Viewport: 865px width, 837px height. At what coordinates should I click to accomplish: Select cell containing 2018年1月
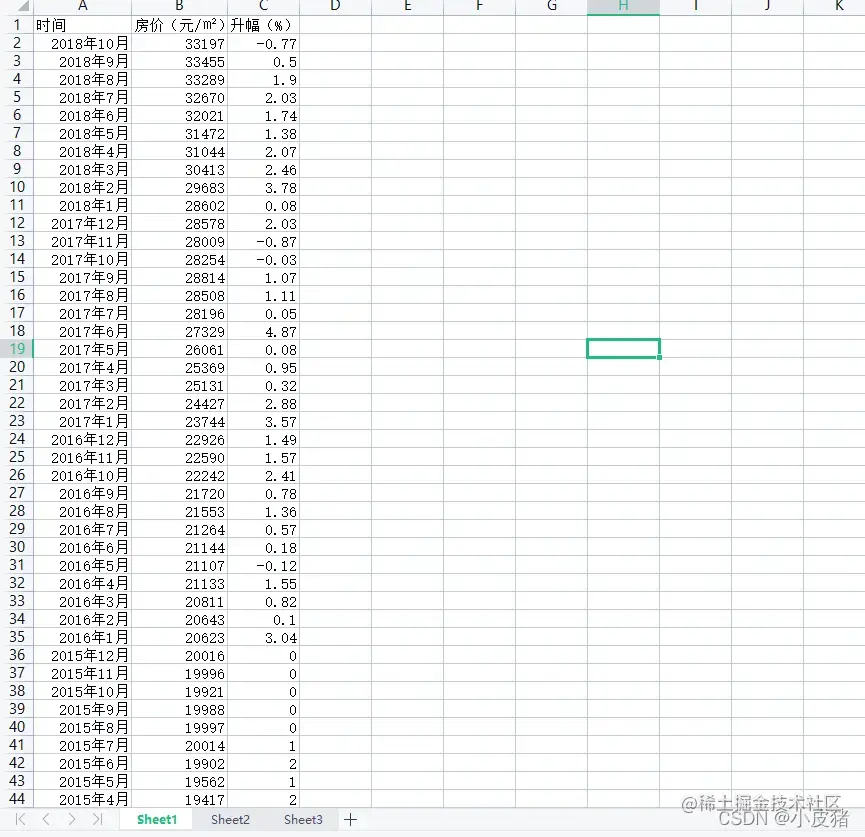83,205
